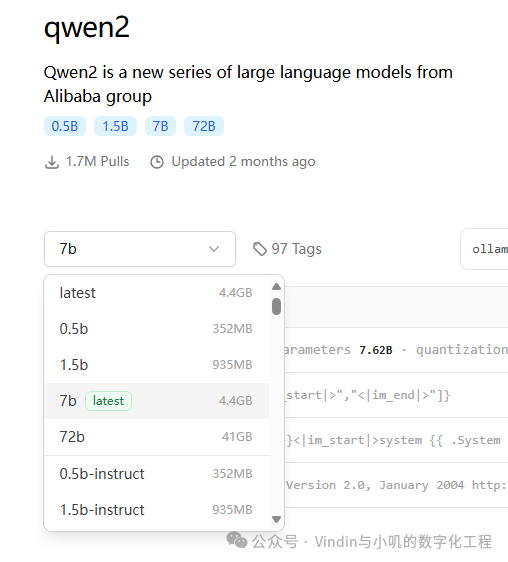Choose the 72b 41GB option

click(156, 437)
